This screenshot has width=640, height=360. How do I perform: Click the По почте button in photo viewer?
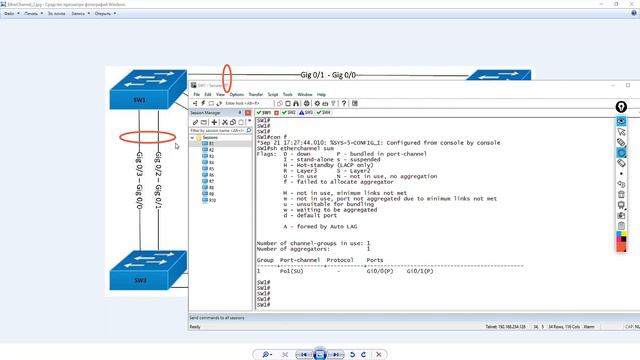click(x=56, y=13)
